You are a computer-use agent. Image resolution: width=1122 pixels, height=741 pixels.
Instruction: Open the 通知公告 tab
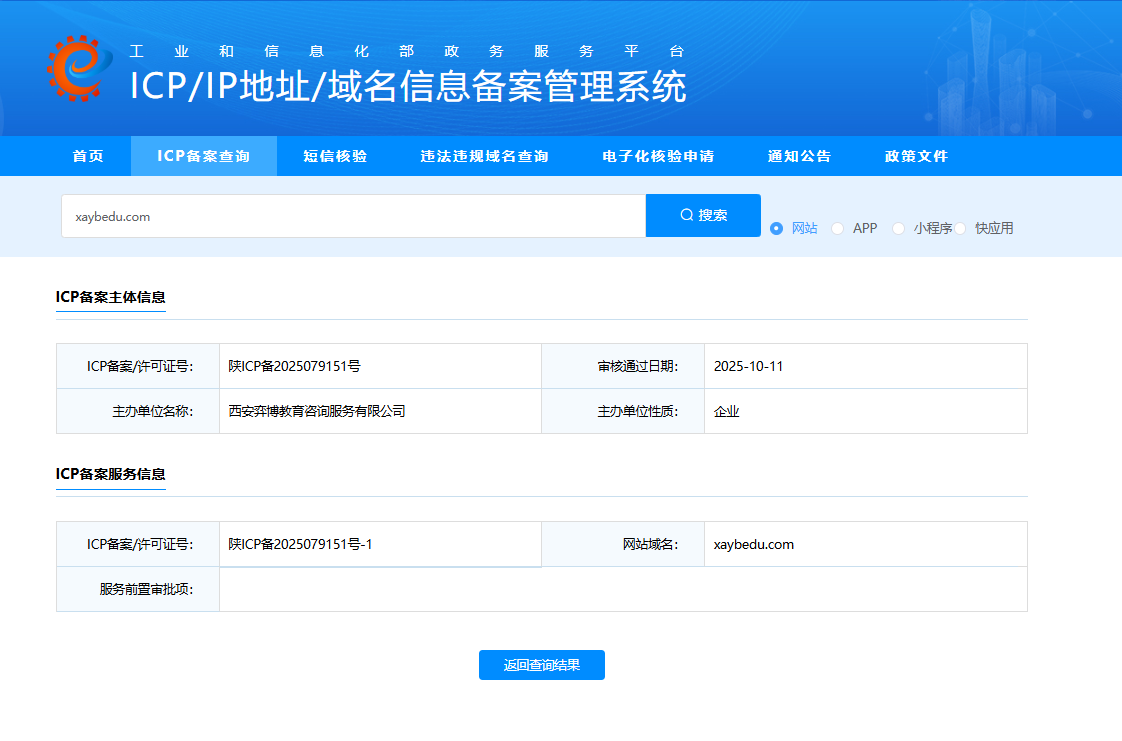click(799, 156)
